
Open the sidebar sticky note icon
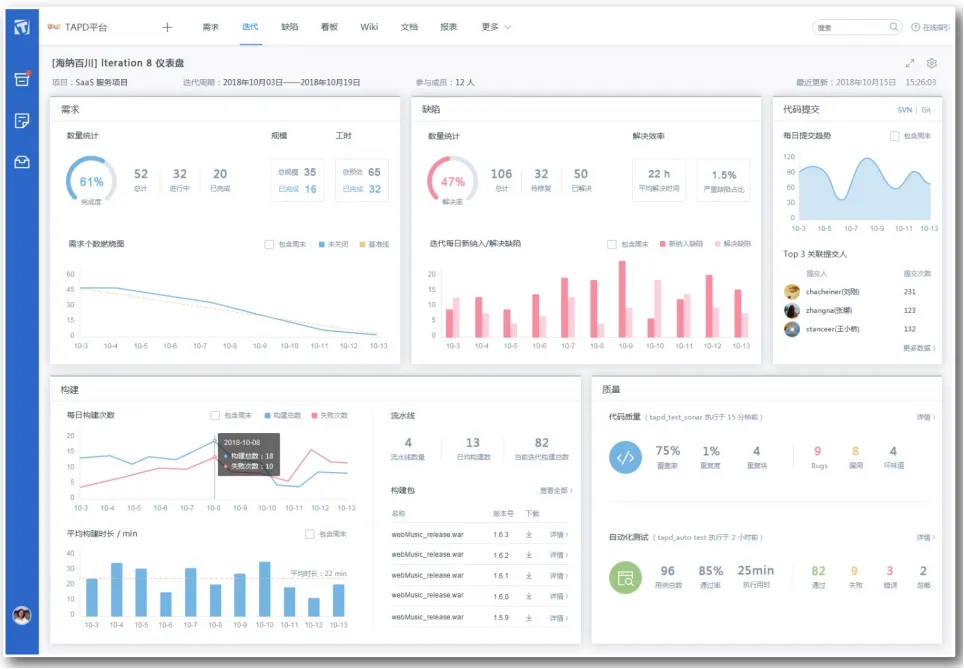22,121
